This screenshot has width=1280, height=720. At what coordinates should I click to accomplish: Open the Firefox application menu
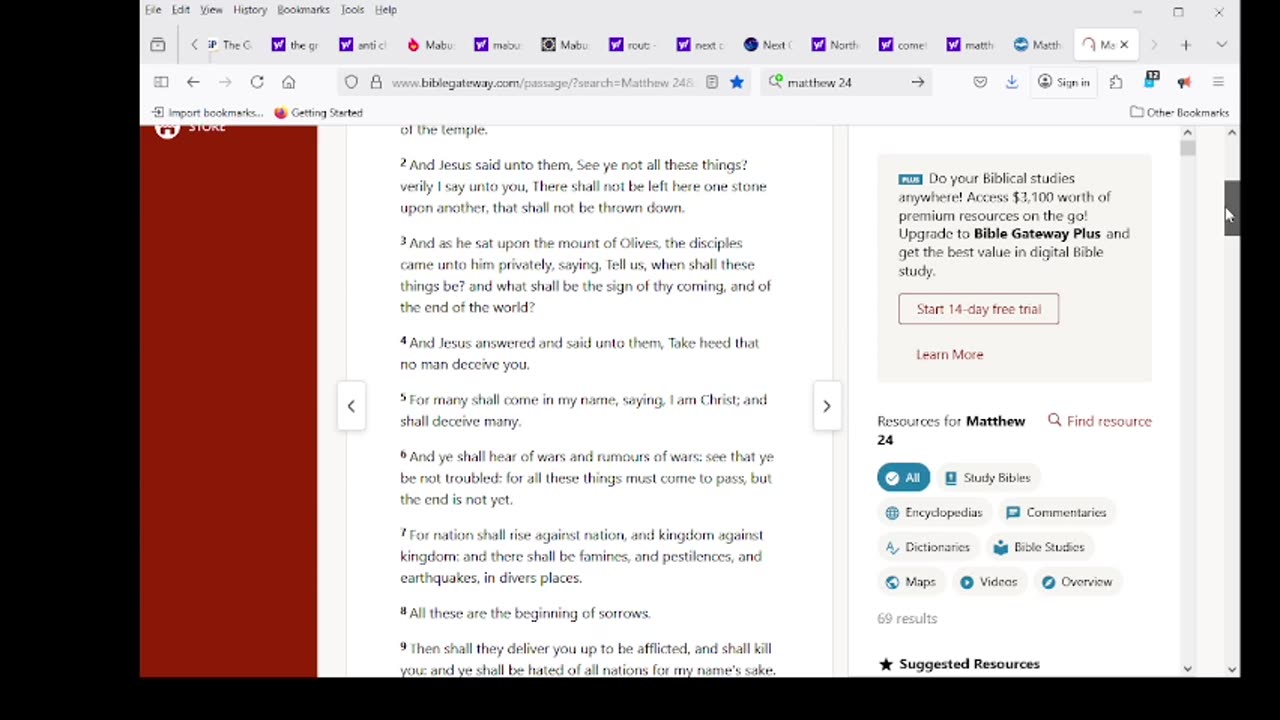click(1218, 82)
